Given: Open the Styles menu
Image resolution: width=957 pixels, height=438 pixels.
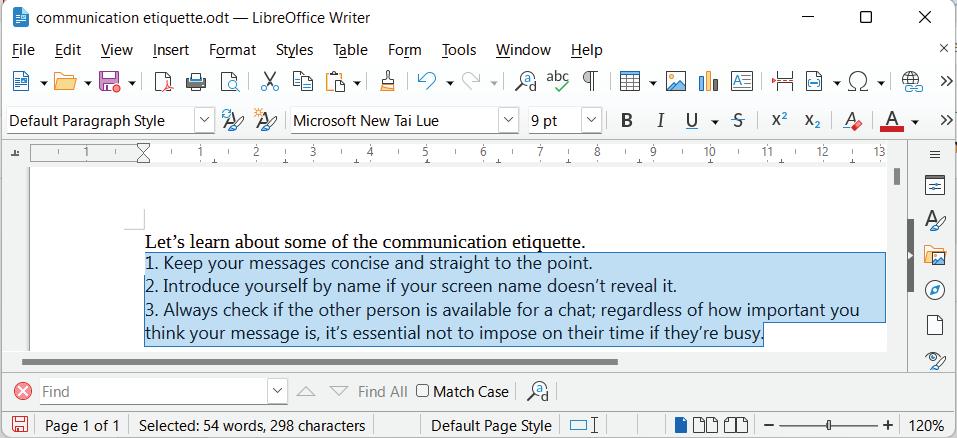Looking at the screenshot, I should 294,49.
